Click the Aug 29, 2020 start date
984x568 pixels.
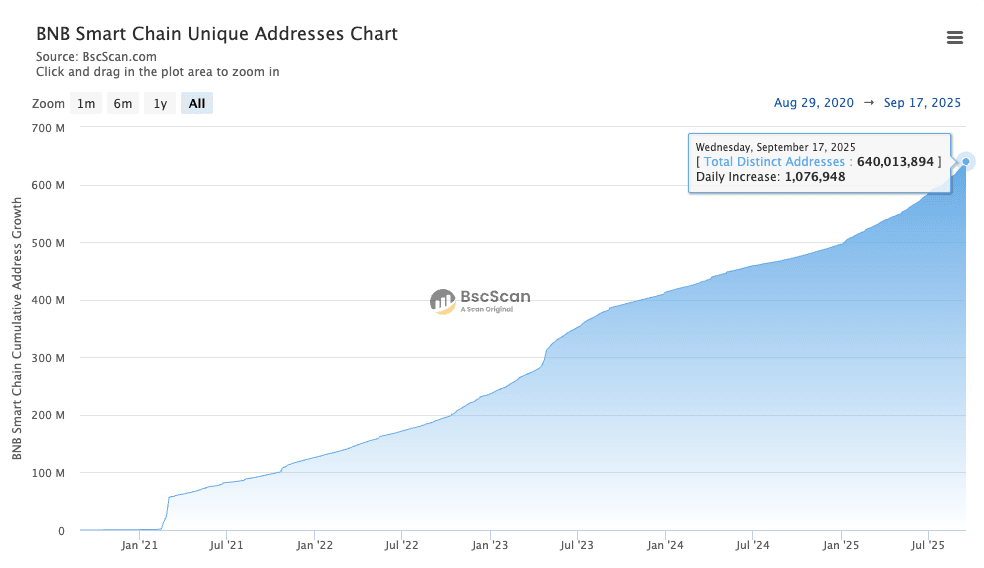[813, 103]
